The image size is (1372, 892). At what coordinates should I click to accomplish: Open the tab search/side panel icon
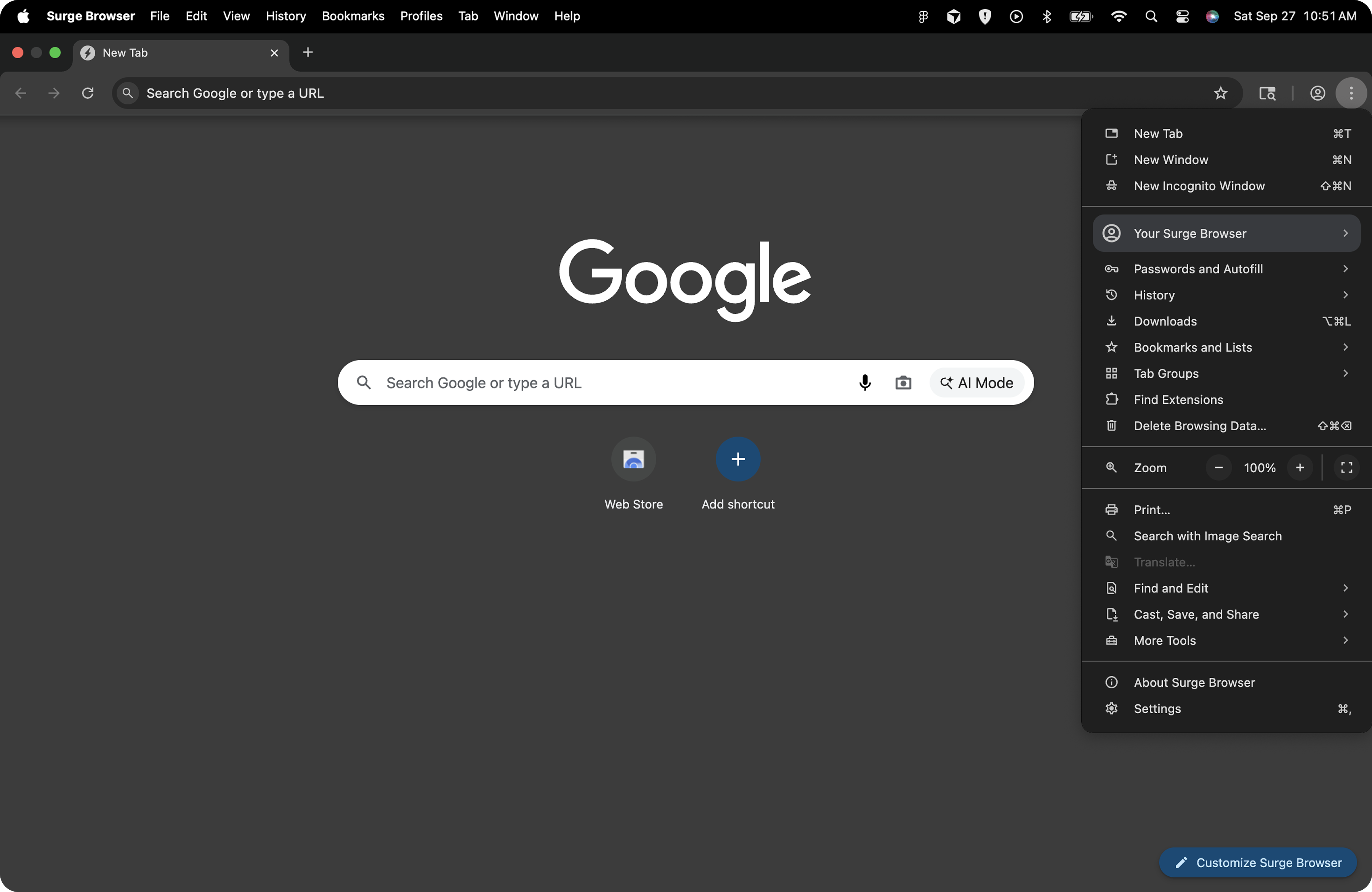[x=1266, y=93]
